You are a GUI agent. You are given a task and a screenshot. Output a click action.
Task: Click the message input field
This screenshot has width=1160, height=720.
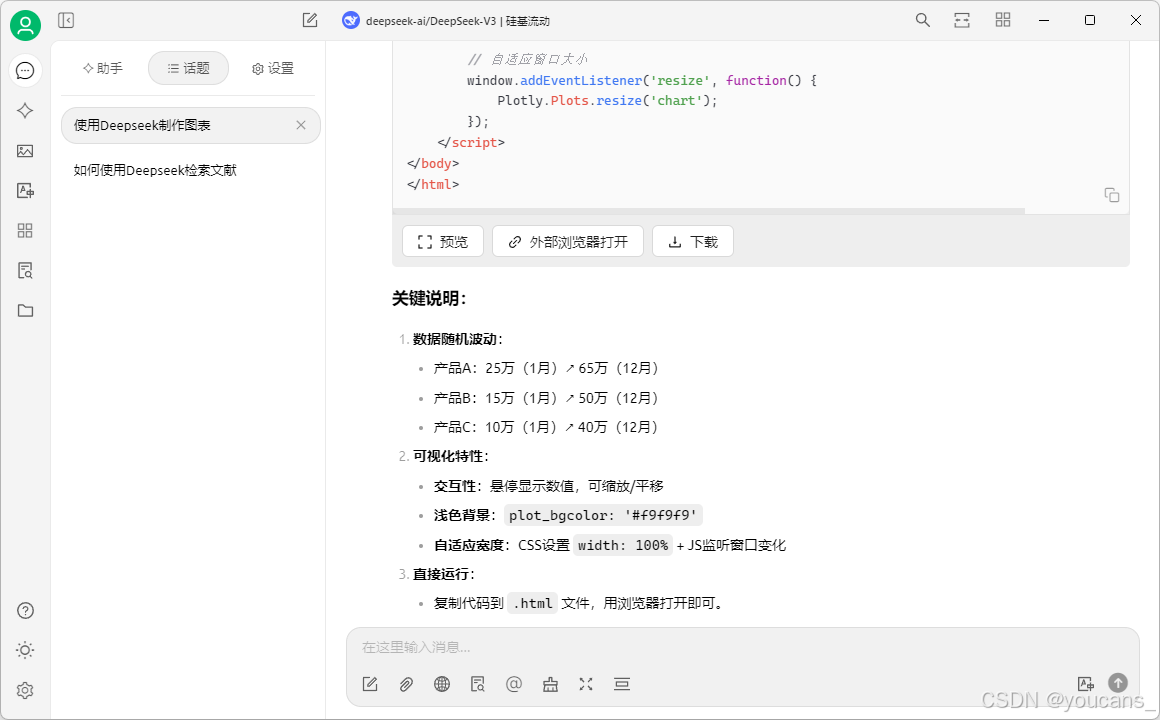click(x=742, y=647)
